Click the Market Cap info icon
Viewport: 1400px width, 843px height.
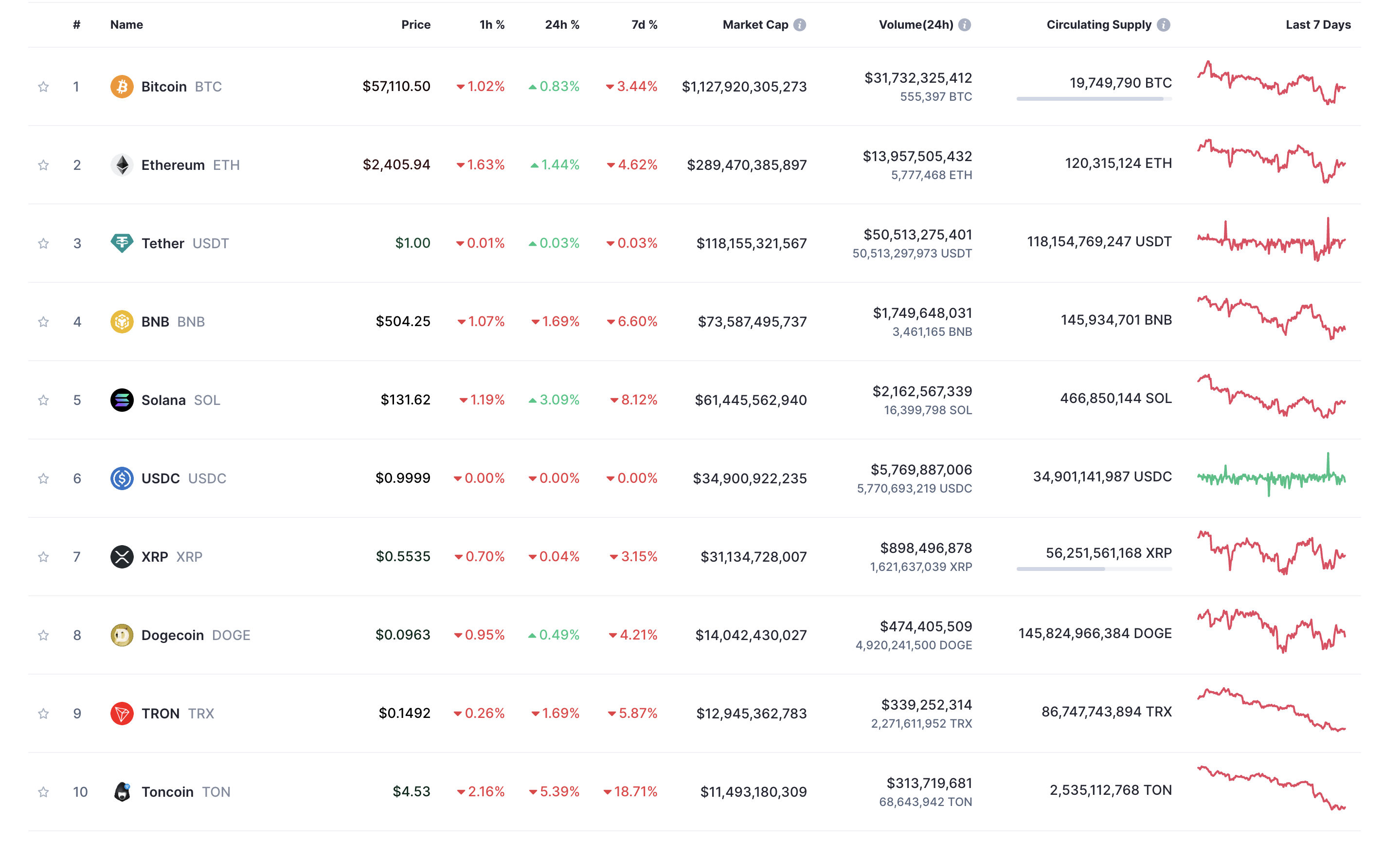(799, 25)
